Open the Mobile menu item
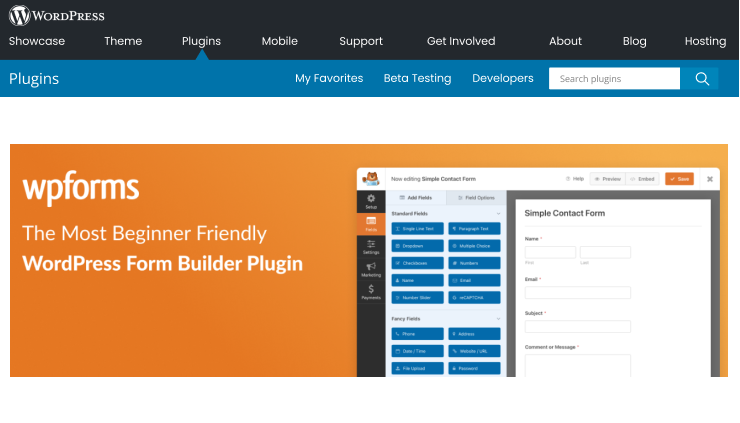 280,41
